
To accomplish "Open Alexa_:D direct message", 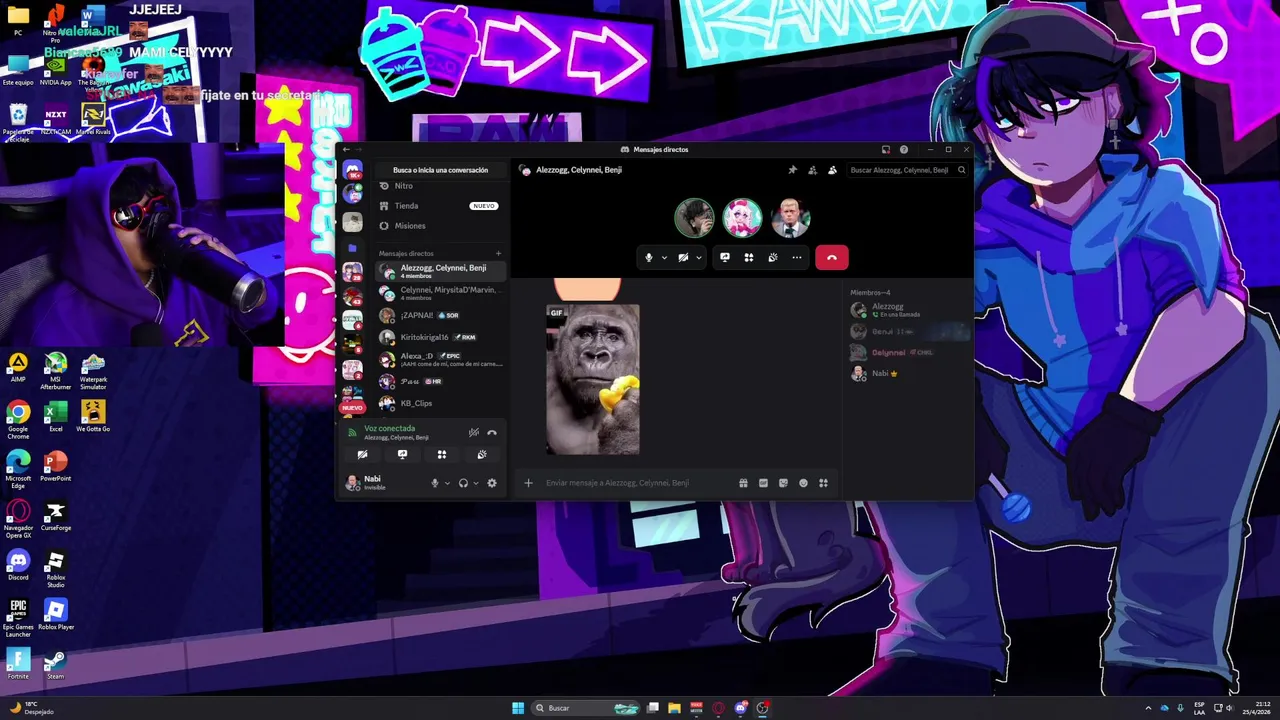I will pos(440,359).
